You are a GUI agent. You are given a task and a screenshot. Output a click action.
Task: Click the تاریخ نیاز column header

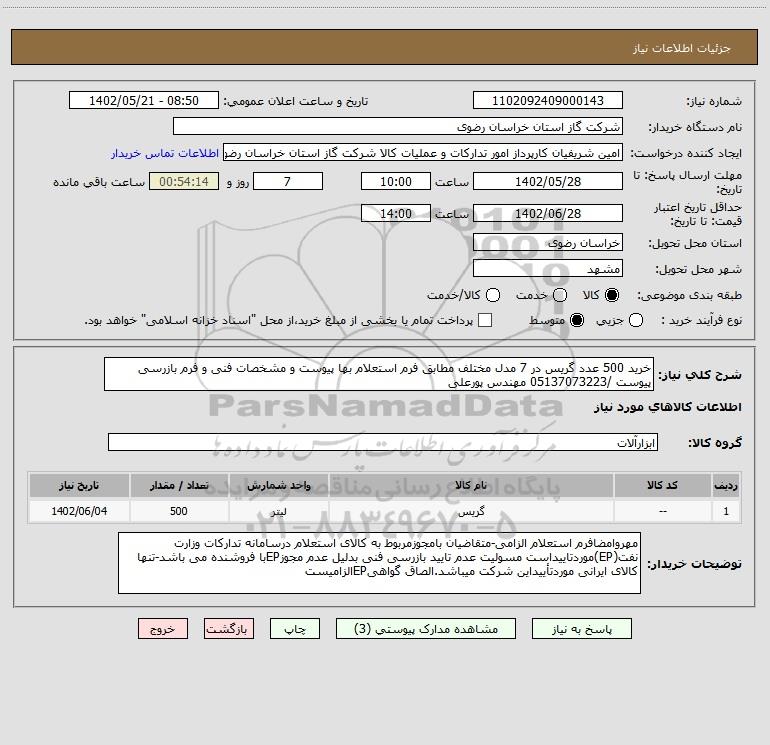pyautogui.click(x=79, y=485)
